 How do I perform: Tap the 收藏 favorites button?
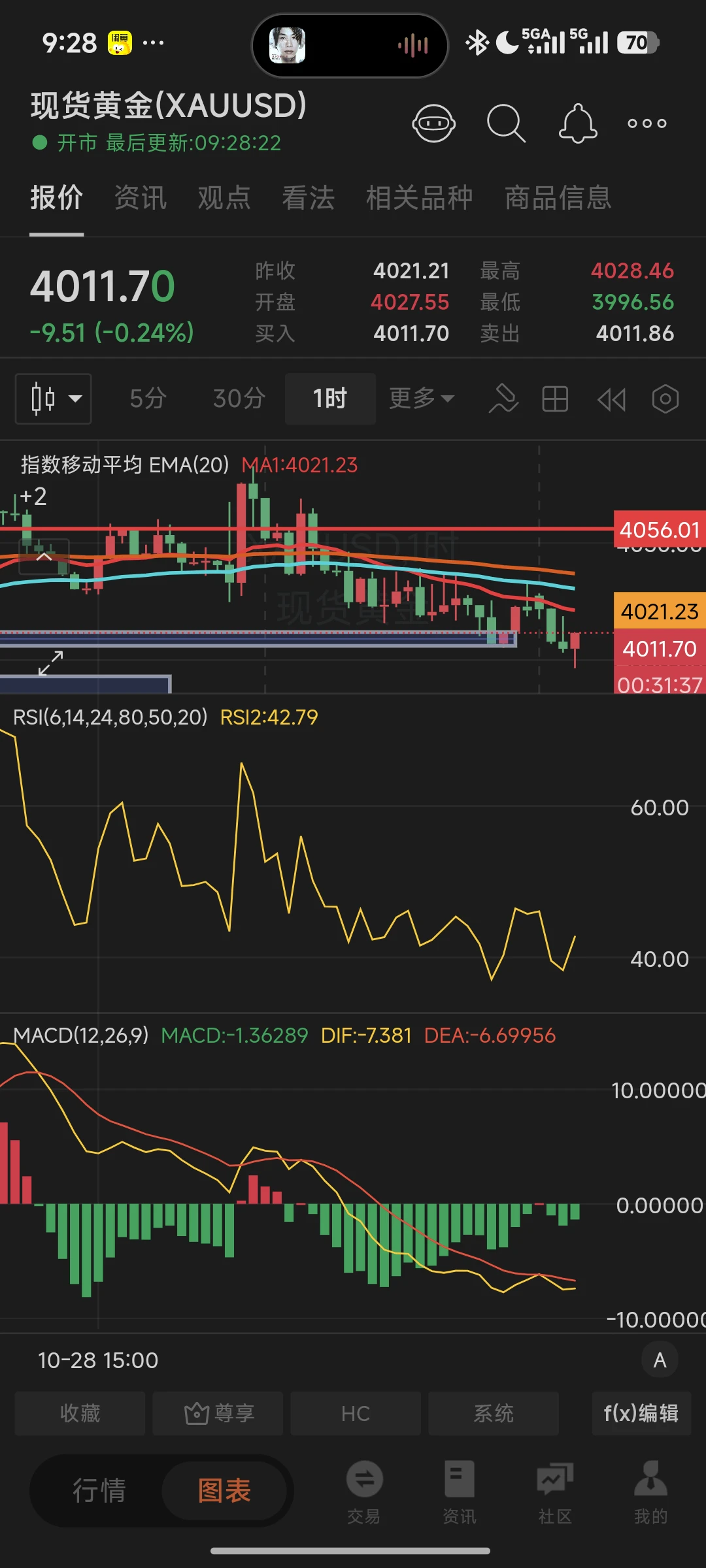80,1414
